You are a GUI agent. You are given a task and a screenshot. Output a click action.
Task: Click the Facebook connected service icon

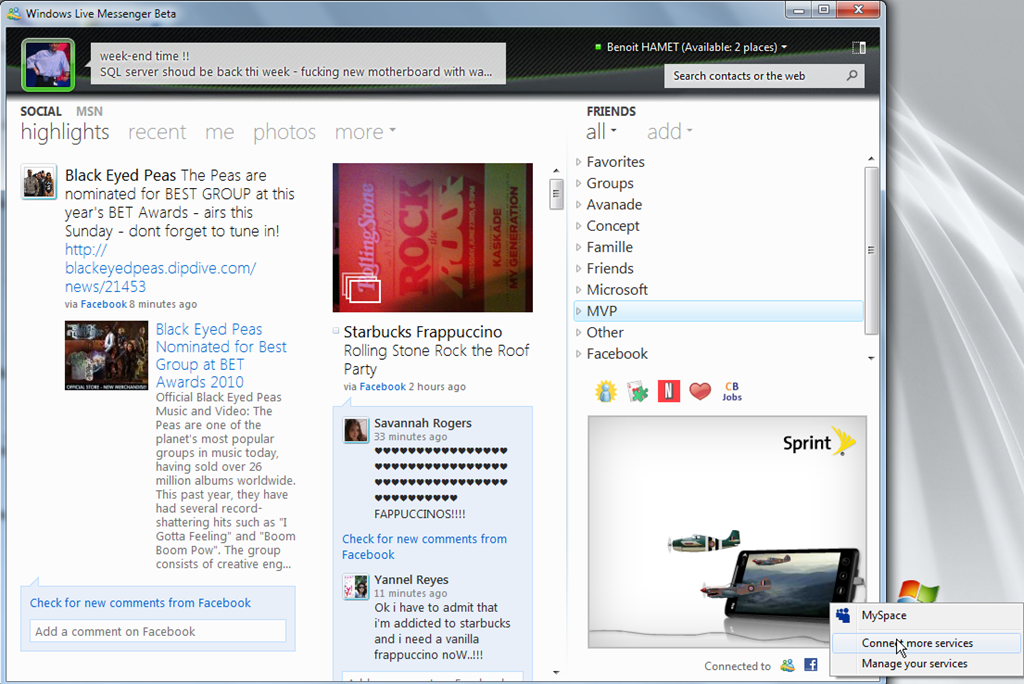click(x=810, y=665)
